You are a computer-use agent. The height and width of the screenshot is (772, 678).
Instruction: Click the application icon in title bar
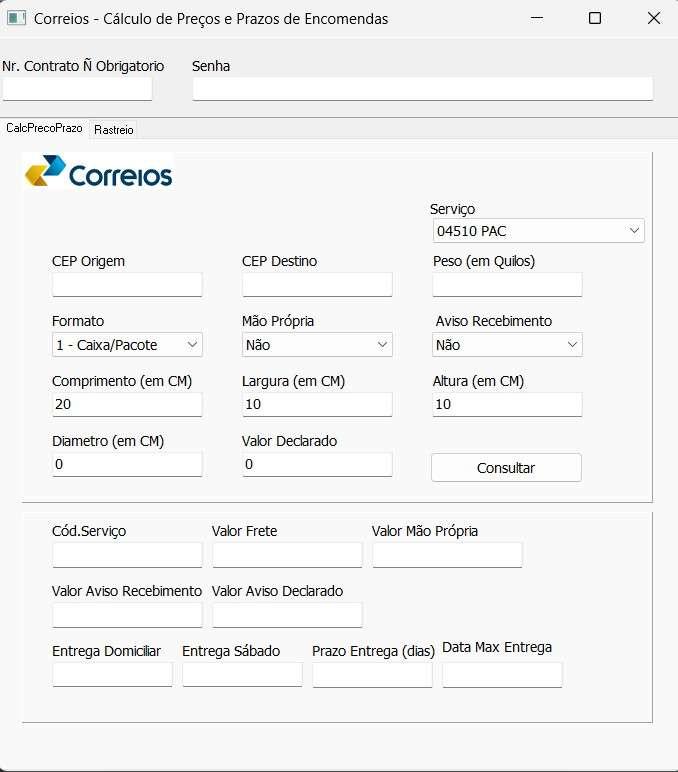tap(16, 18)
